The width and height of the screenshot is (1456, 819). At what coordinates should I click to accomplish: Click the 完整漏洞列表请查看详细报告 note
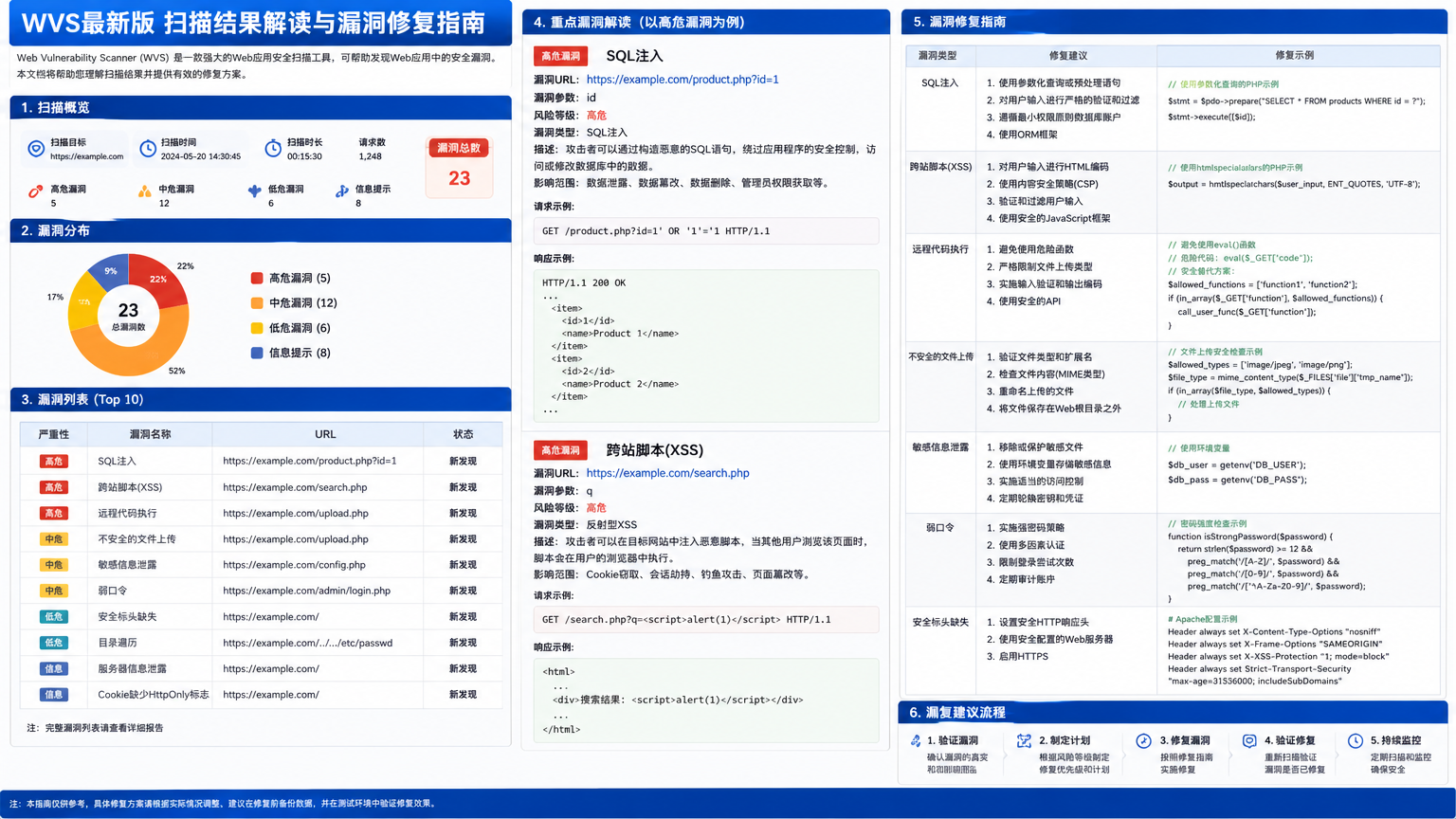(x=95, y=728)
